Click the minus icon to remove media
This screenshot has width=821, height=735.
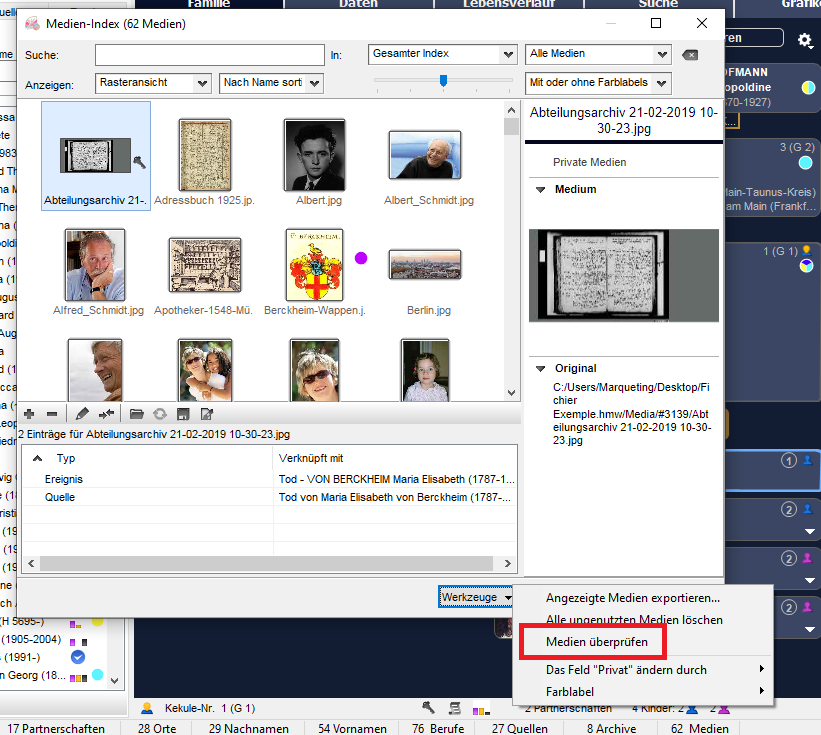coord(51,414)
